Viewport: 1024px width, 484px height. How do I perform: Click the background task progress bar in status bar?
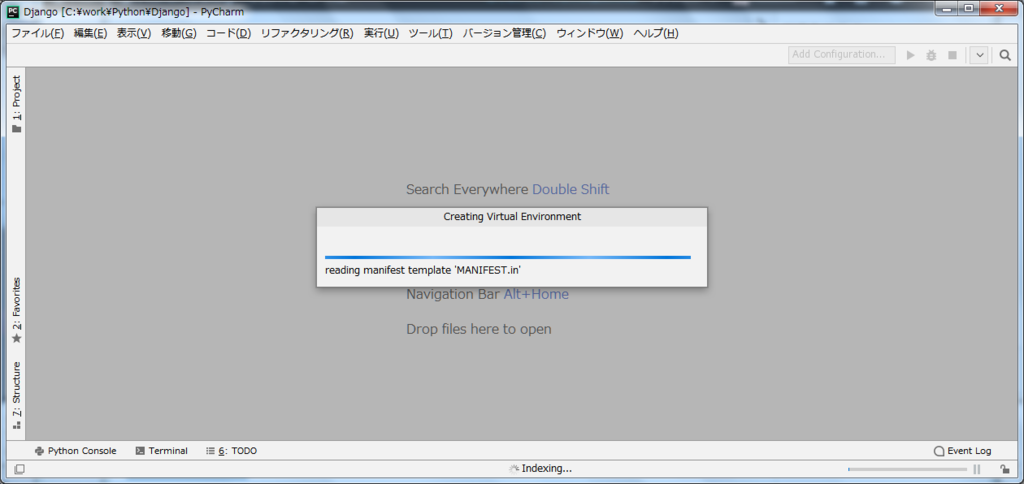(907, 469)
